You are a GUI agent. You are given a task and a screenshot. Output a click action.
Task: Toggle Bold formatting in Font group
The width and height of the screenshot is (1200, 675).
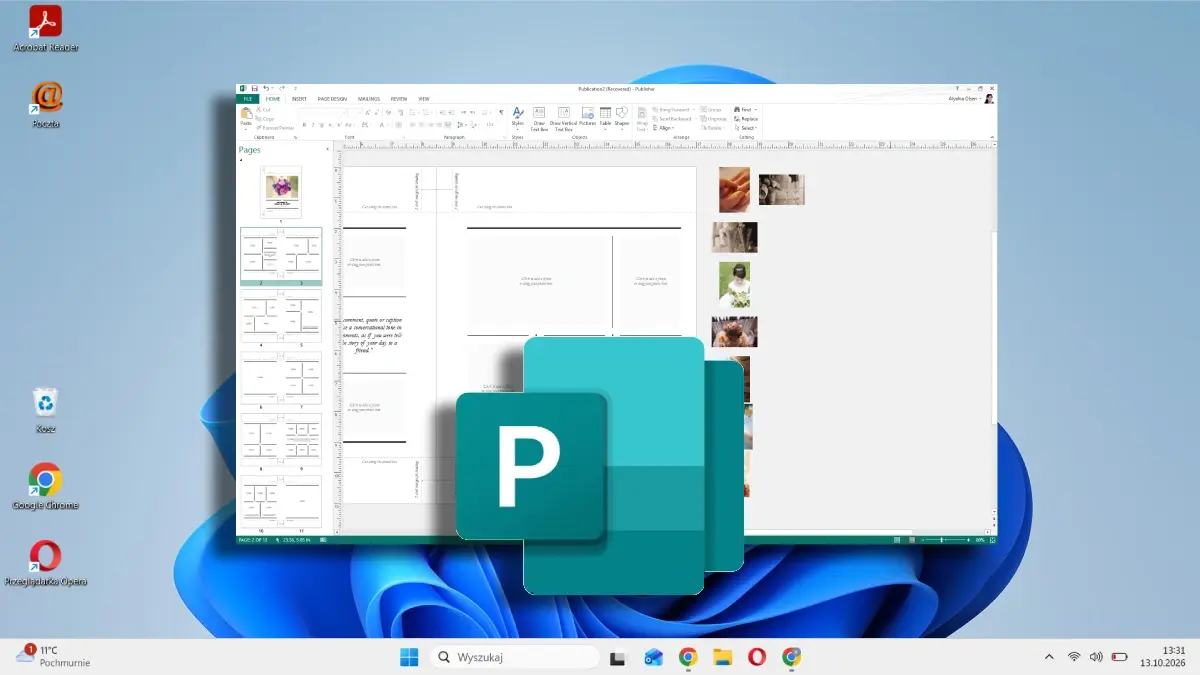tap(304, 125)
